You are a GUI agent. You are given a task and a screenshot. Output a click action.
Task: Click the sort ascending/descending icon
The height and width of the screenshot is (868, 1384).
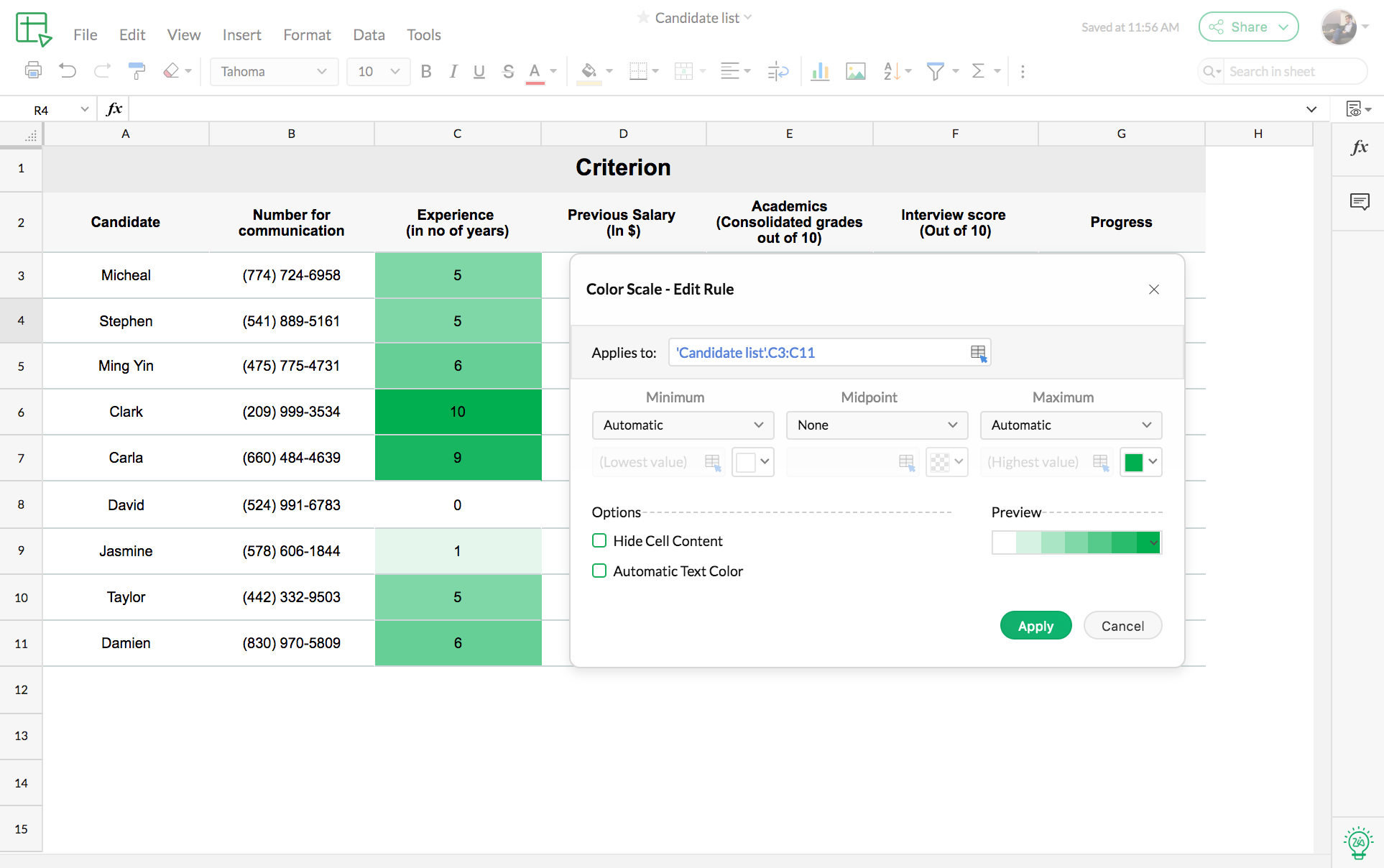coord(894,71)
